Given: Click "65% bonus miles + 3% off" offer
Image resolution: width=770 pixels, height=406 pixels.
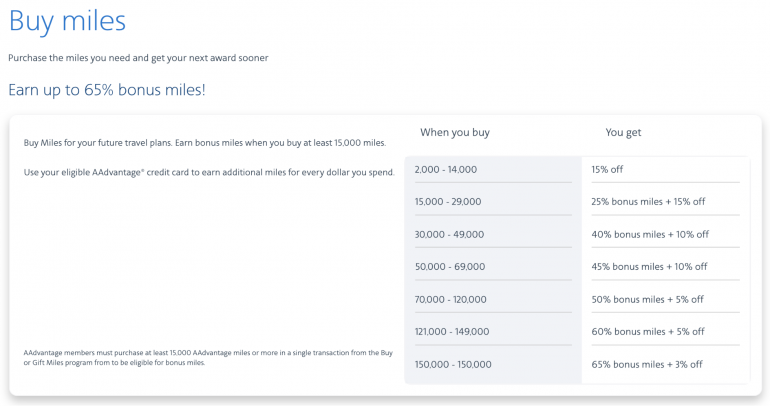Looking at the screenshot, I should click(647, 364).
